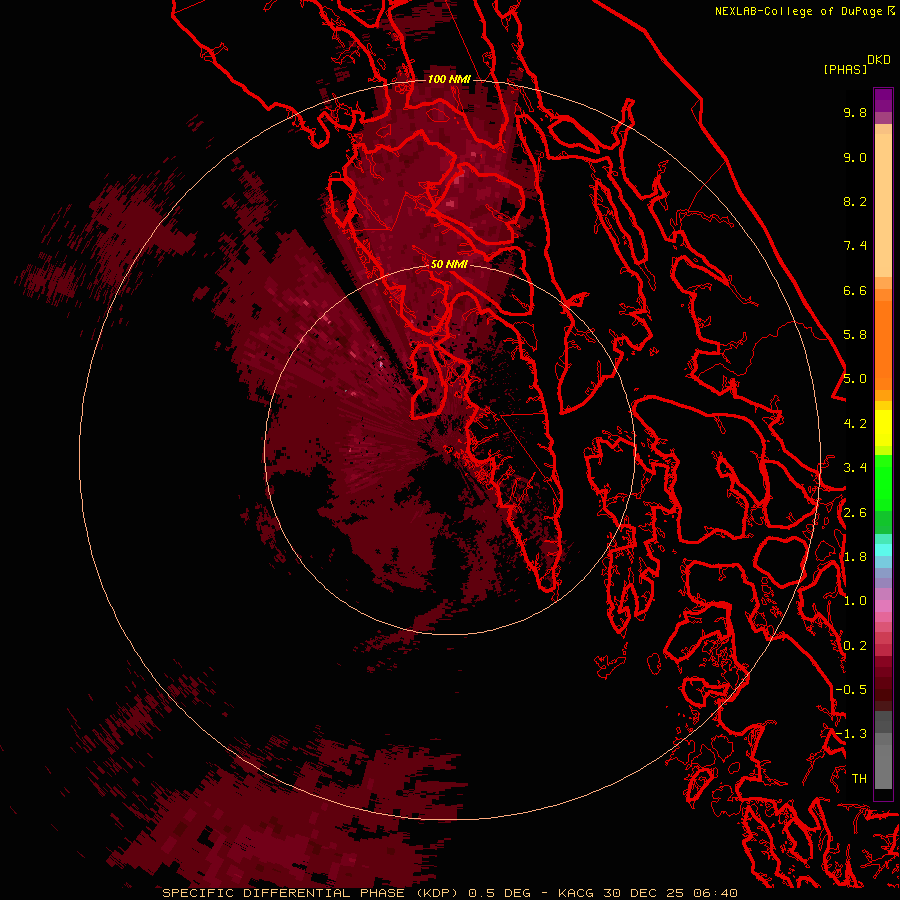Click the gray bottom segment of the color bar
The height and width of the screenshot is (900, 900).
click(x=883, y=761)
